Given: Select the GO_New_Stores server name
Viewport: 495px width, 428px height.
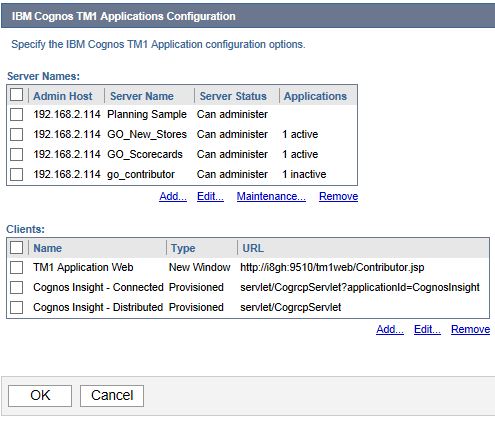Looking at the screenshot, I should pos(147,134).
